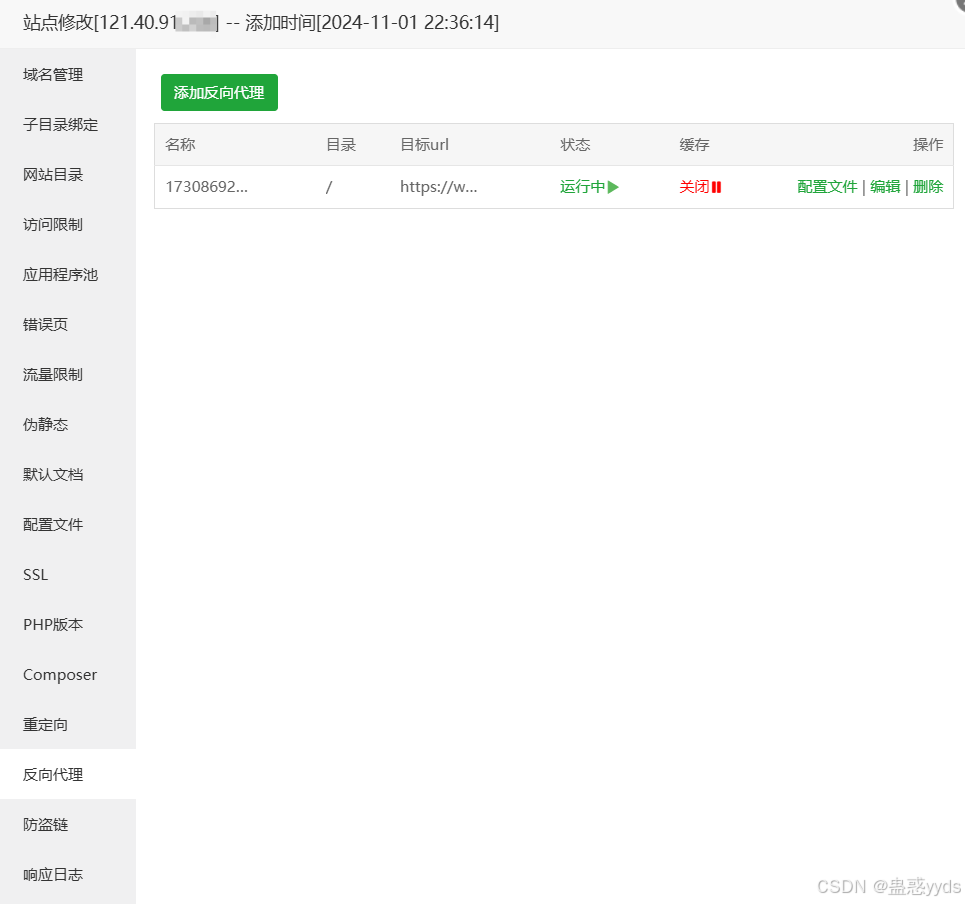The height and width of the screenshot is (904, 965).
Task: Click the 删除 link for the proxy
Action: pyautogui.click(x=927, y=186)
